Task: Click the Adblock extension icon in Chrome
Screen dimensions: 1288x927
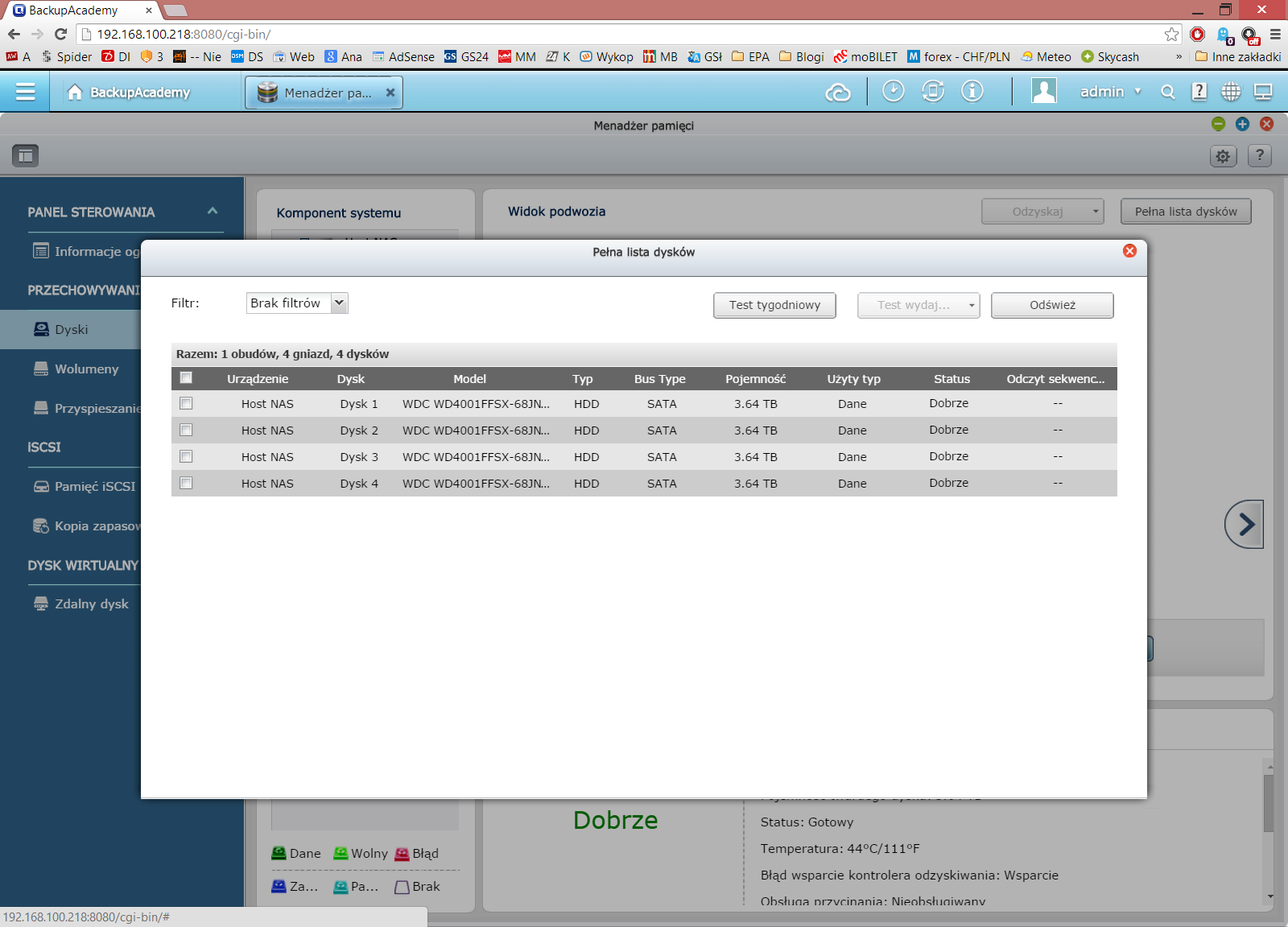Action: pyautogui.click(x=1198, y=34)
